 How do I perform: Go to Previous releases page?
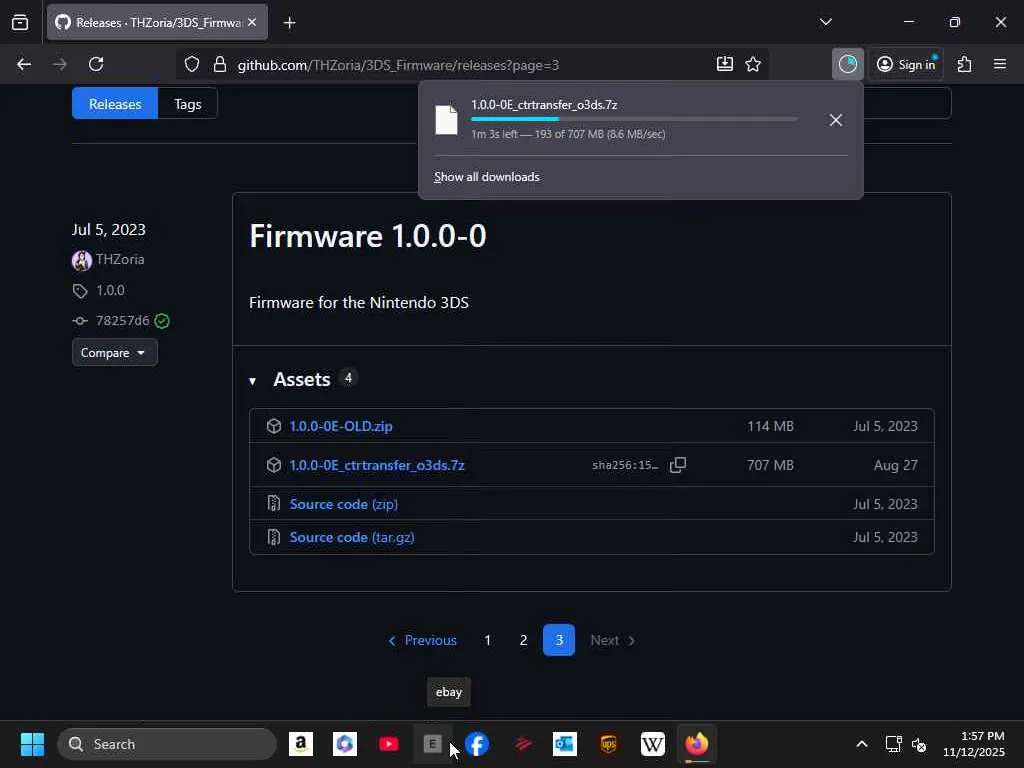(423, 641)
